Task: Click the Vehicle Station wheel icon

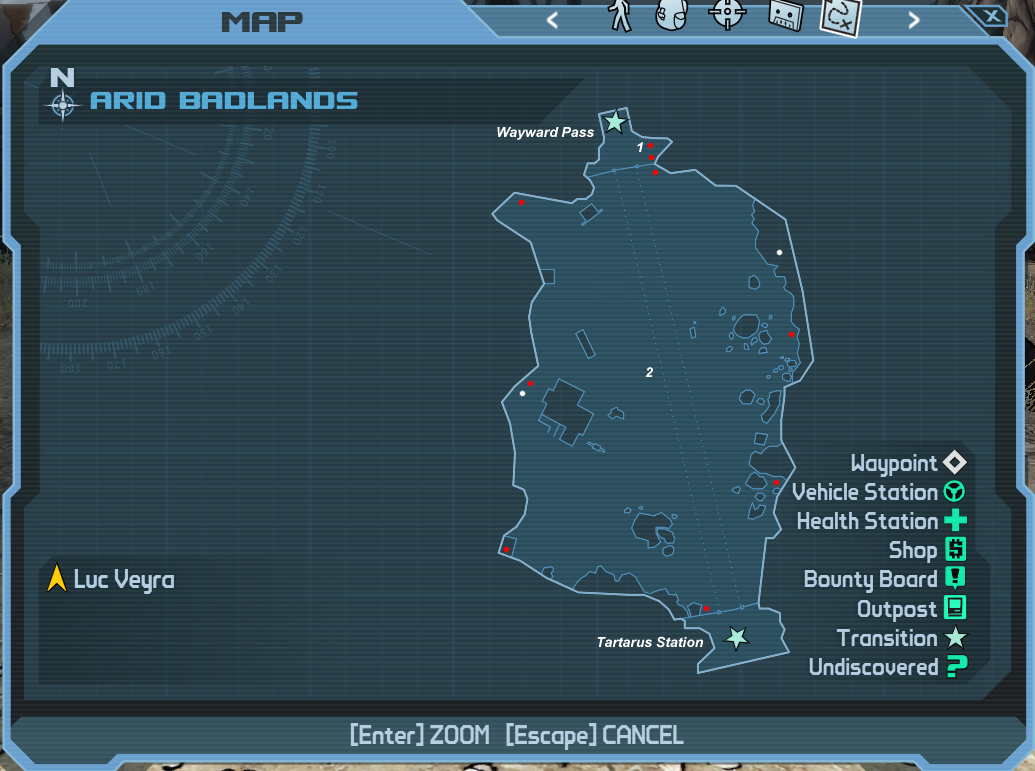Action: point(955,492)
